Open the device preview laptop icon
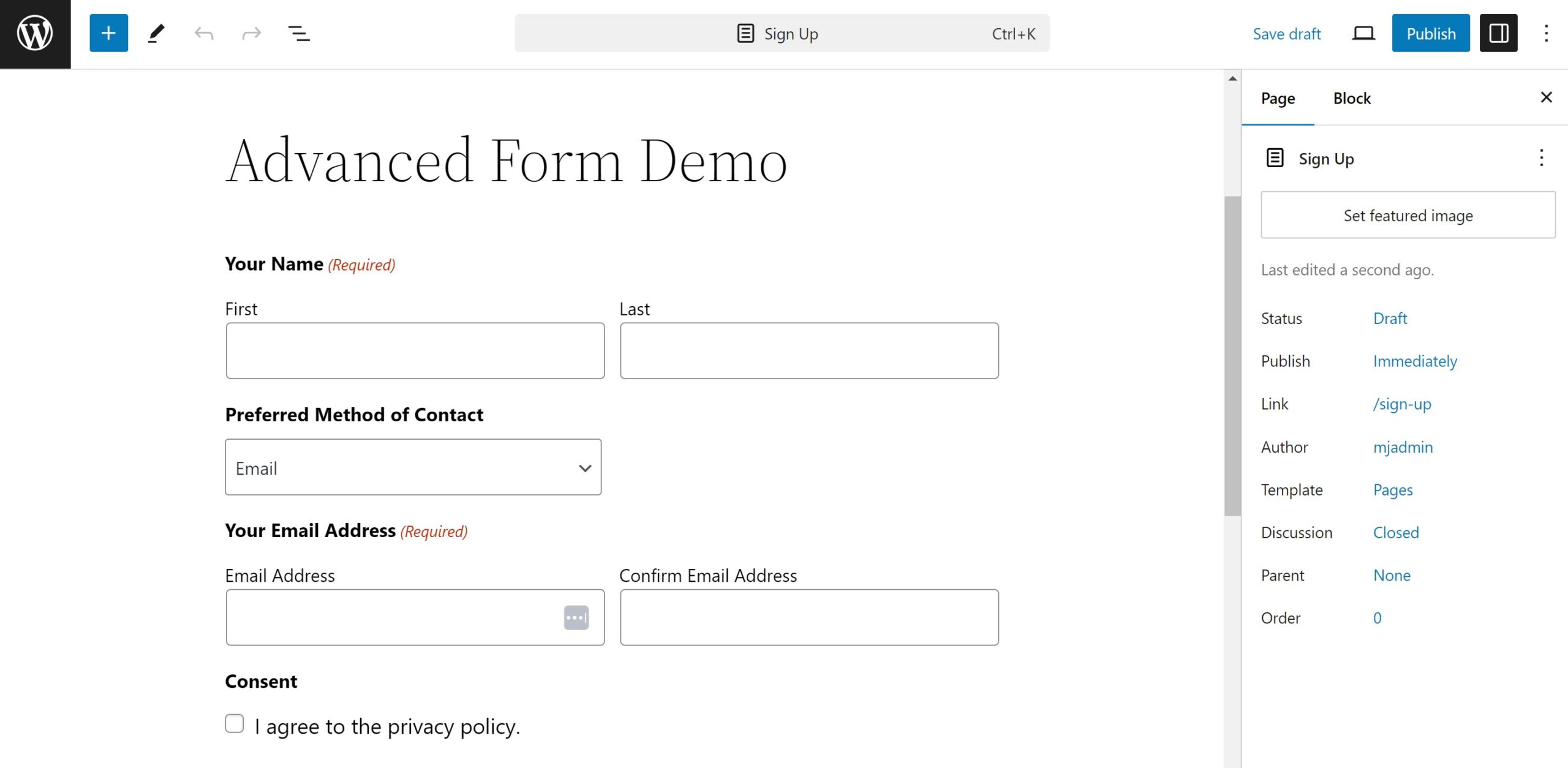The width and height of the screenshot is (1568, 768). tap(1363, 33)
